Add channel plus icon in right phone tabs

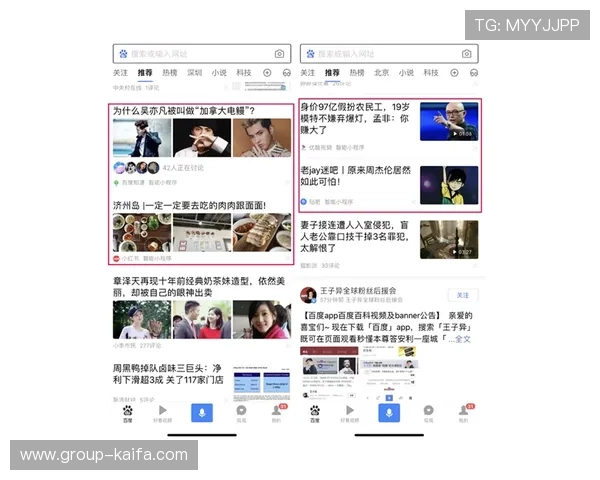pyautogui.click(x=454, y=73)
